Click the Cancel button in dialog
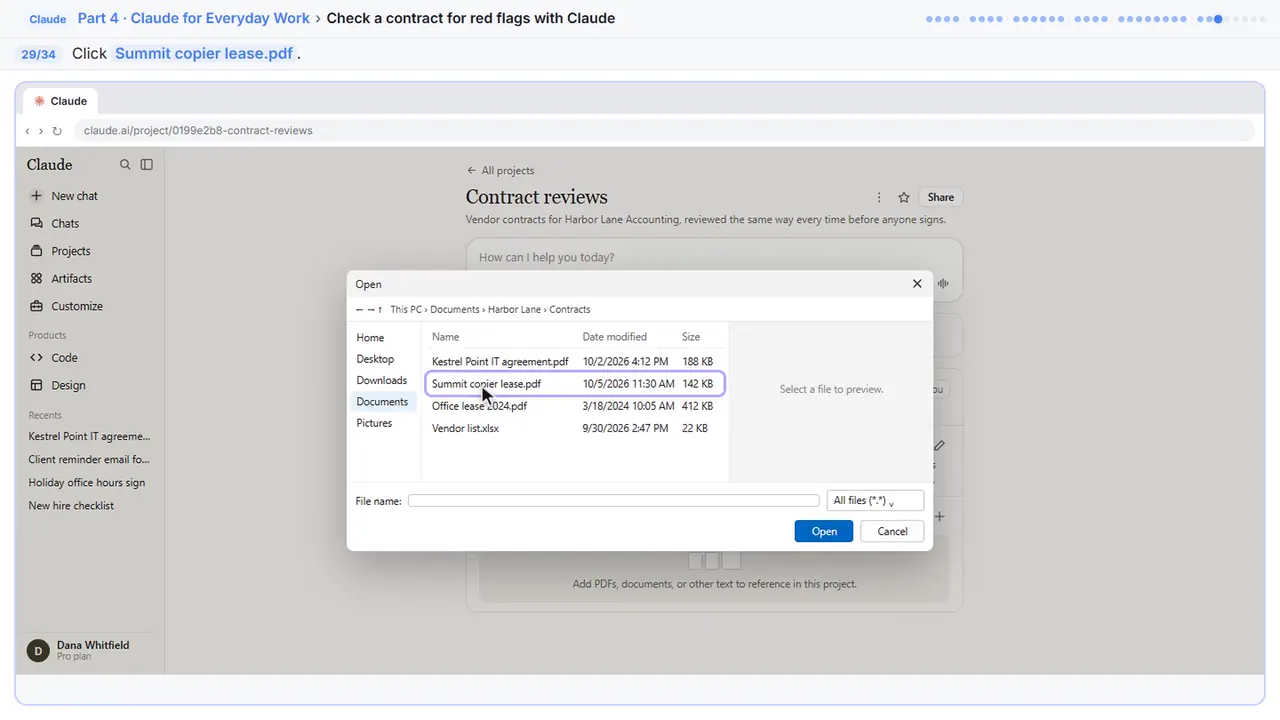1280x720 pixels. click(892, 531)
